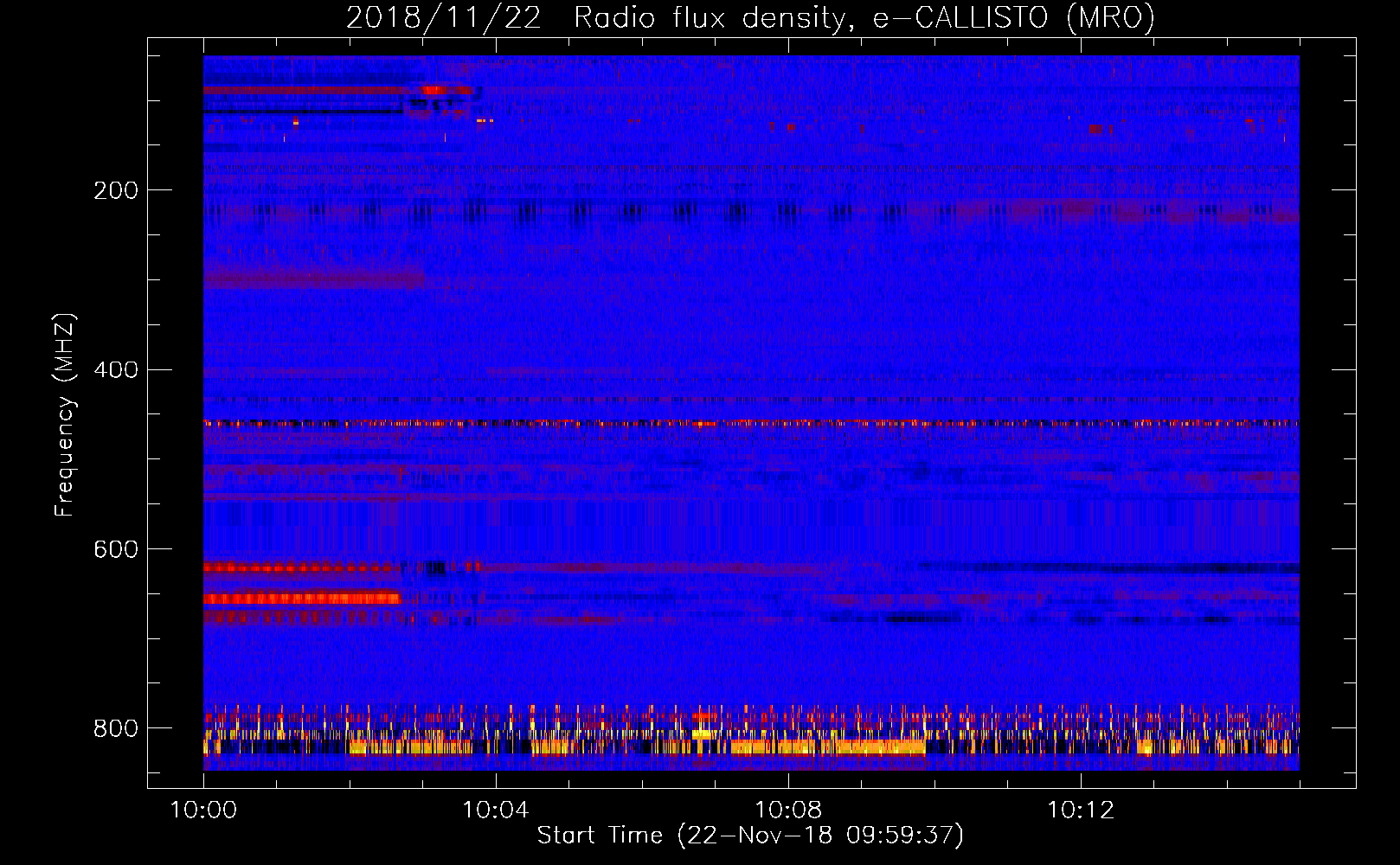Select the 'Frequency (MHZ)' axis label
The width and height of the screenshot is (1400, 865).
[x=65, y=414]
